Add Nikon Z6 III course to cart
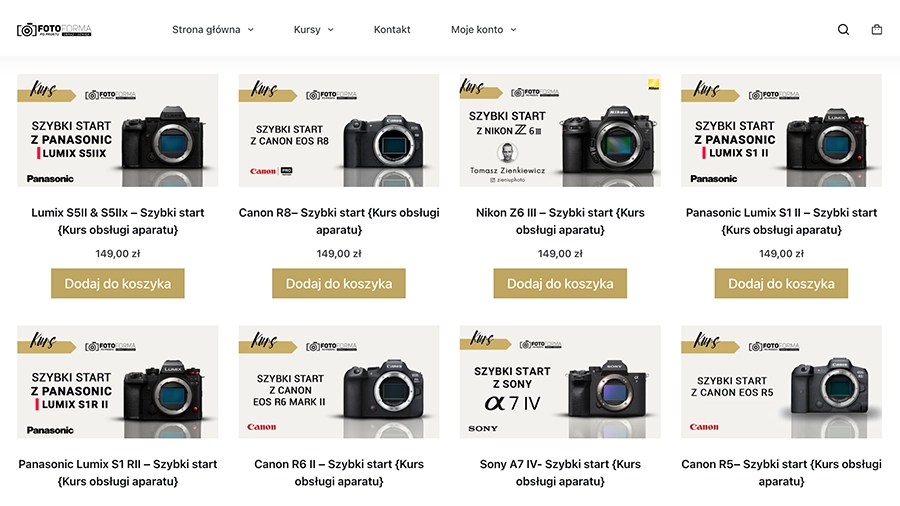The image size is (900, 506). coord(560,283)
